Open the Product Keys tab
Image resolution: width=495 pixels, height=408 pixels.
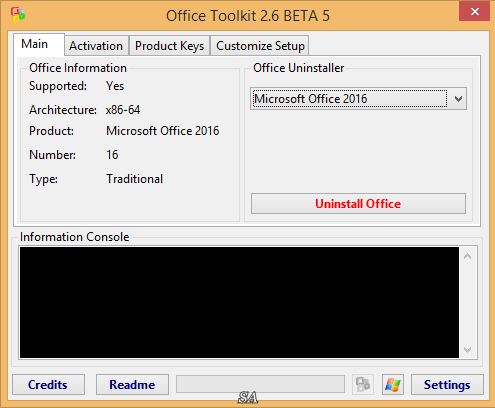(169, 46)
